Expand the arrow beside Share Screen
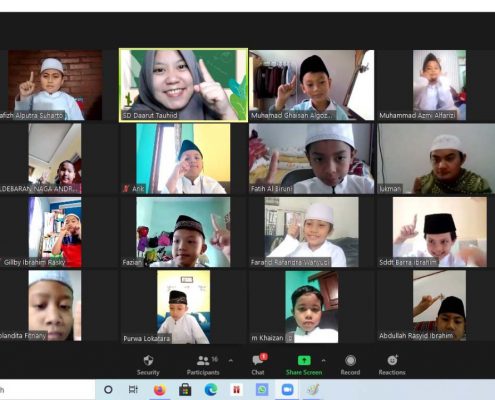 click(x=323, y=360)
